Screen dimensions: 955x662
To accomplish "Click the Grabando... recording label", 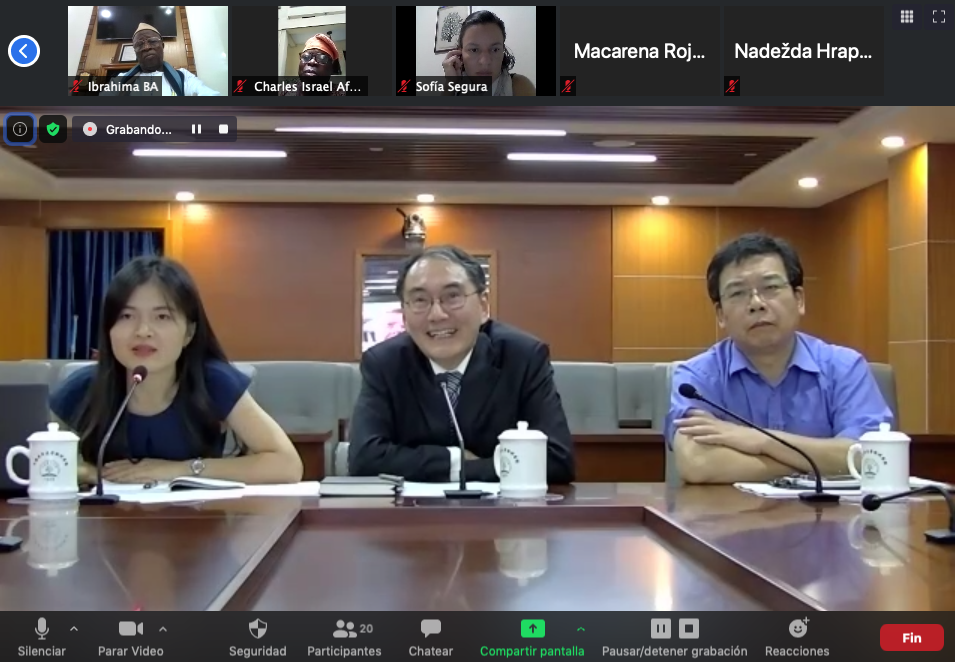I will pyautogui.click(x=138, y=130).
